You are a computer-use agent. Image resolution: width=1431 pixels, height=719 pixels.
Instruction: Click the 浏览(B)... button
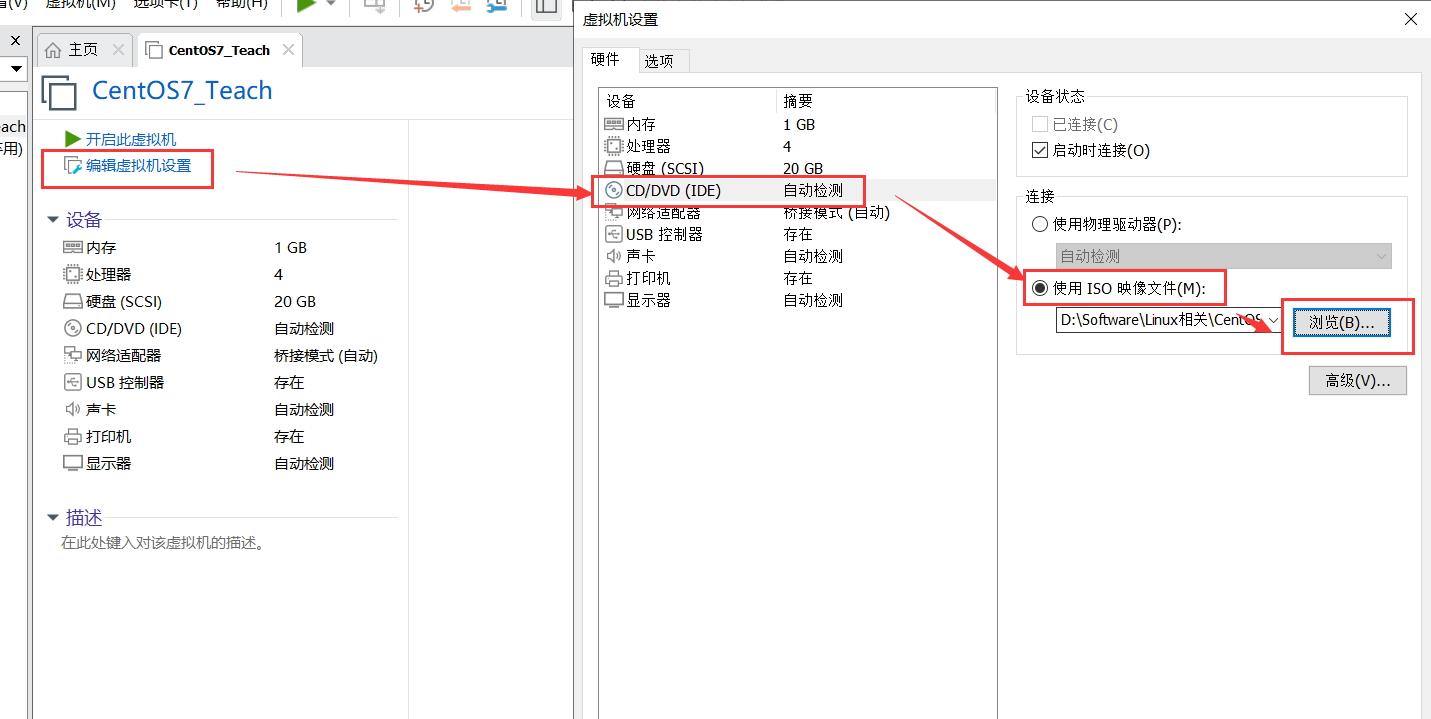1341,322
